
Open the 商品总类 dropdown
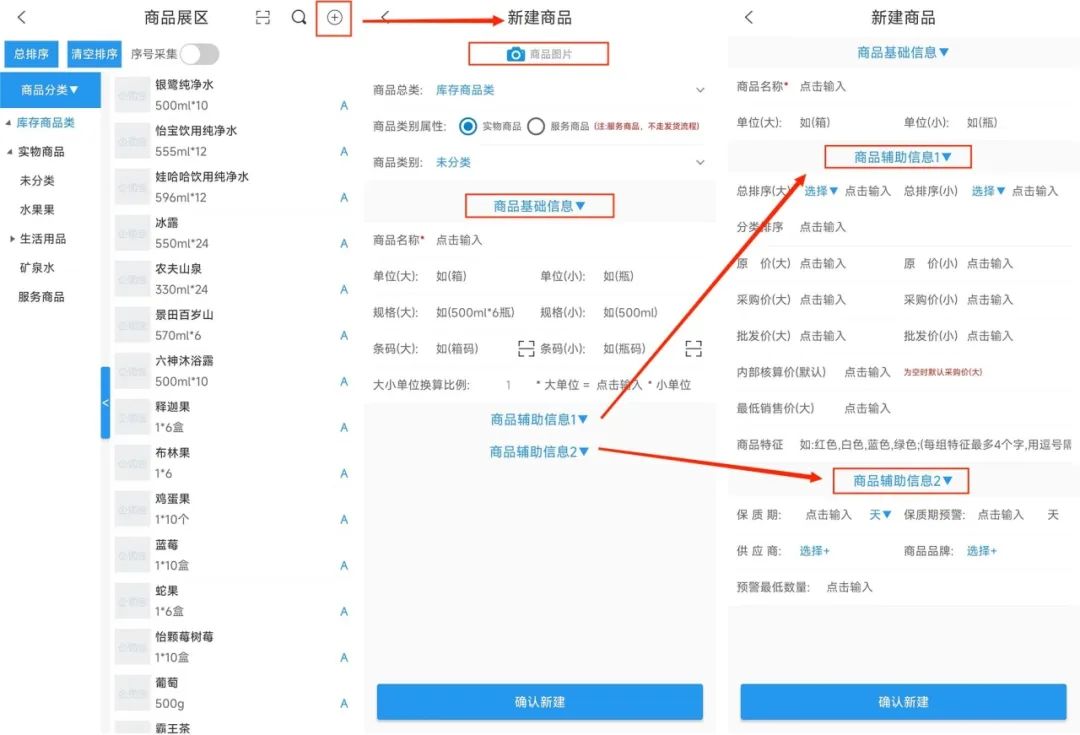tap(700, 90)
